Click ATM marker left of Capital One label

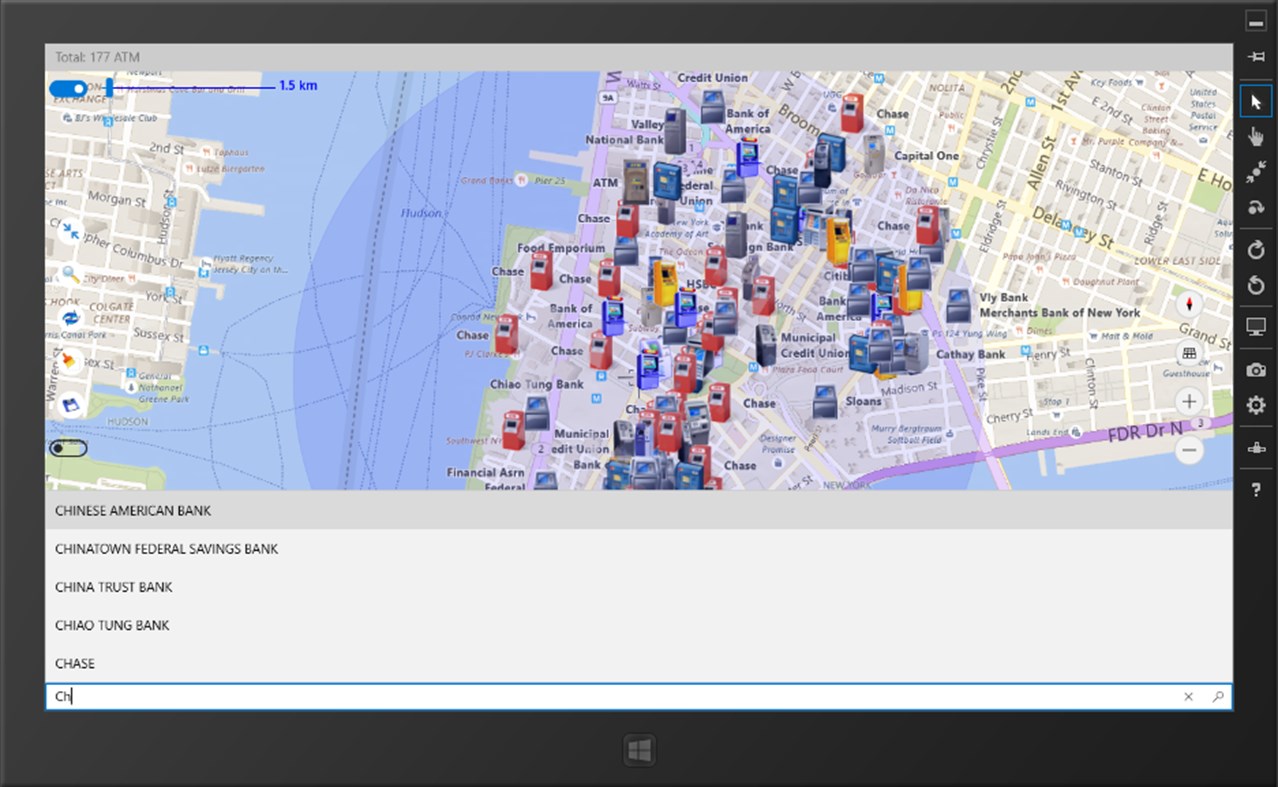pos(874,154)
